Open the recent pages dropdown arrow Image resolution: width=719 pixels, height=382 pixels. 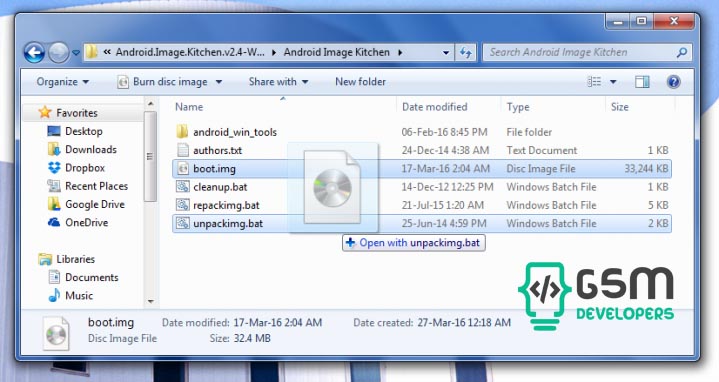pyautogui.click(x=76, y=53)
